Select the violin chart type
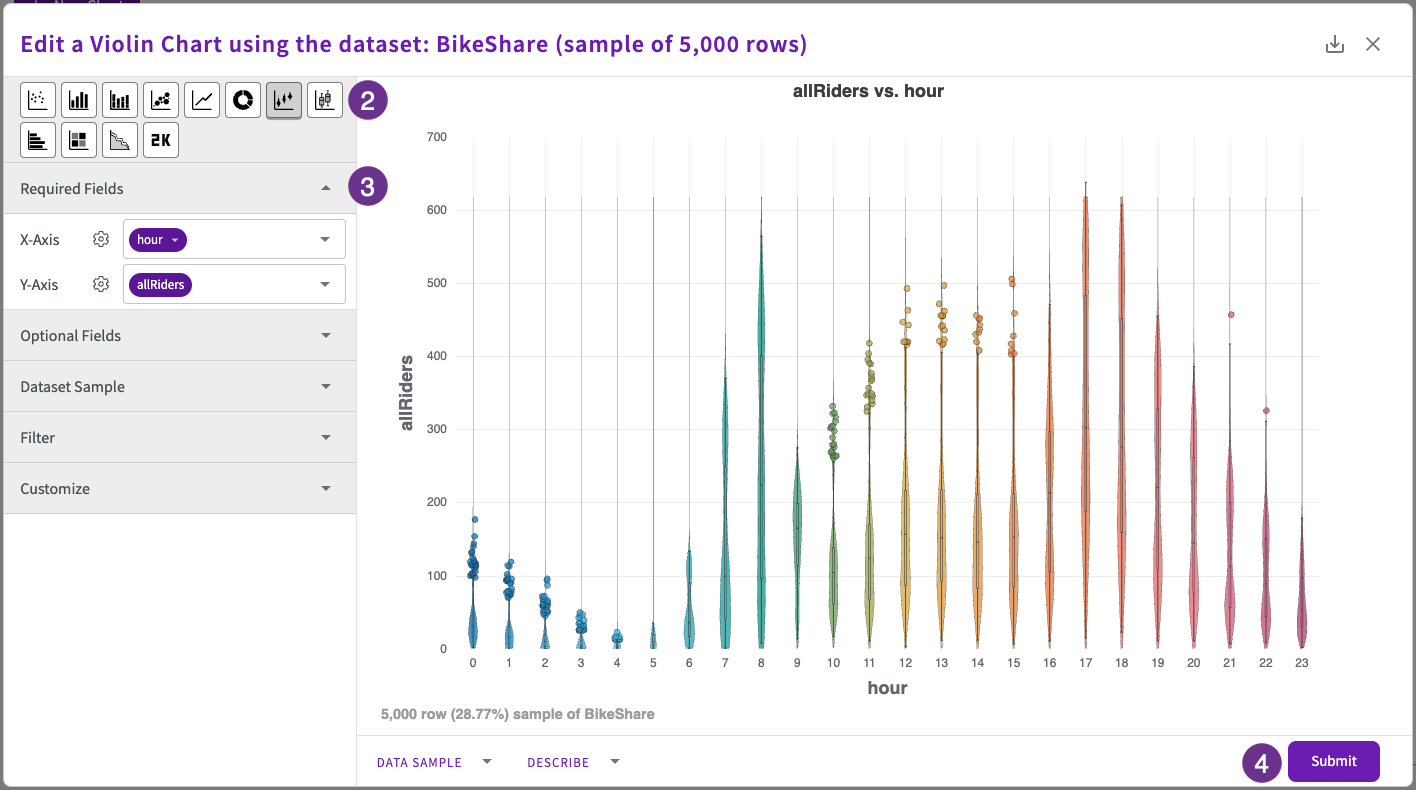The height and width of the screenshot is (790, 1416). tap(284, 100)
